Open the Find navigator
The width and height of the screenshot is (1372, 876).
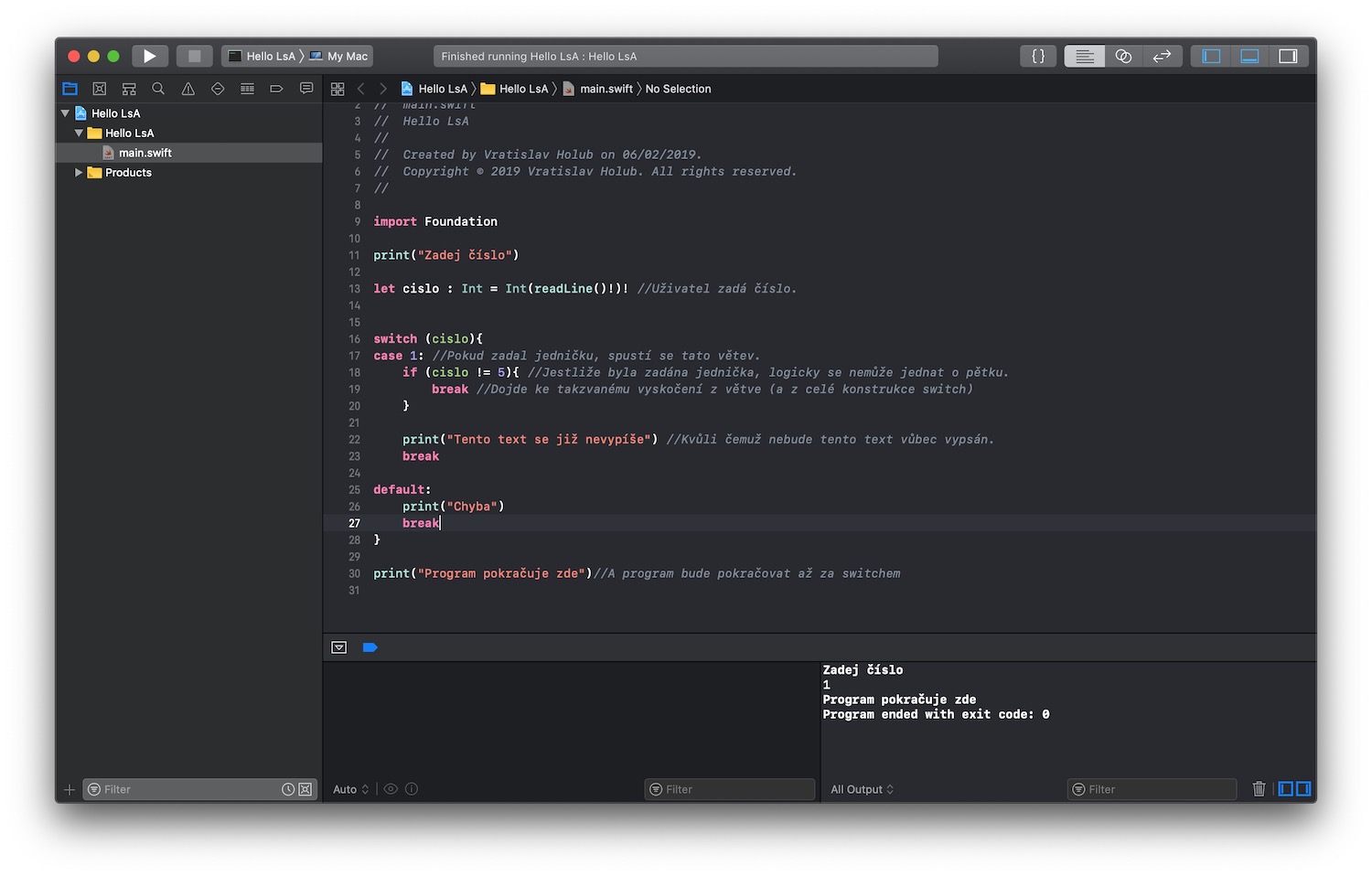[158, 89]
